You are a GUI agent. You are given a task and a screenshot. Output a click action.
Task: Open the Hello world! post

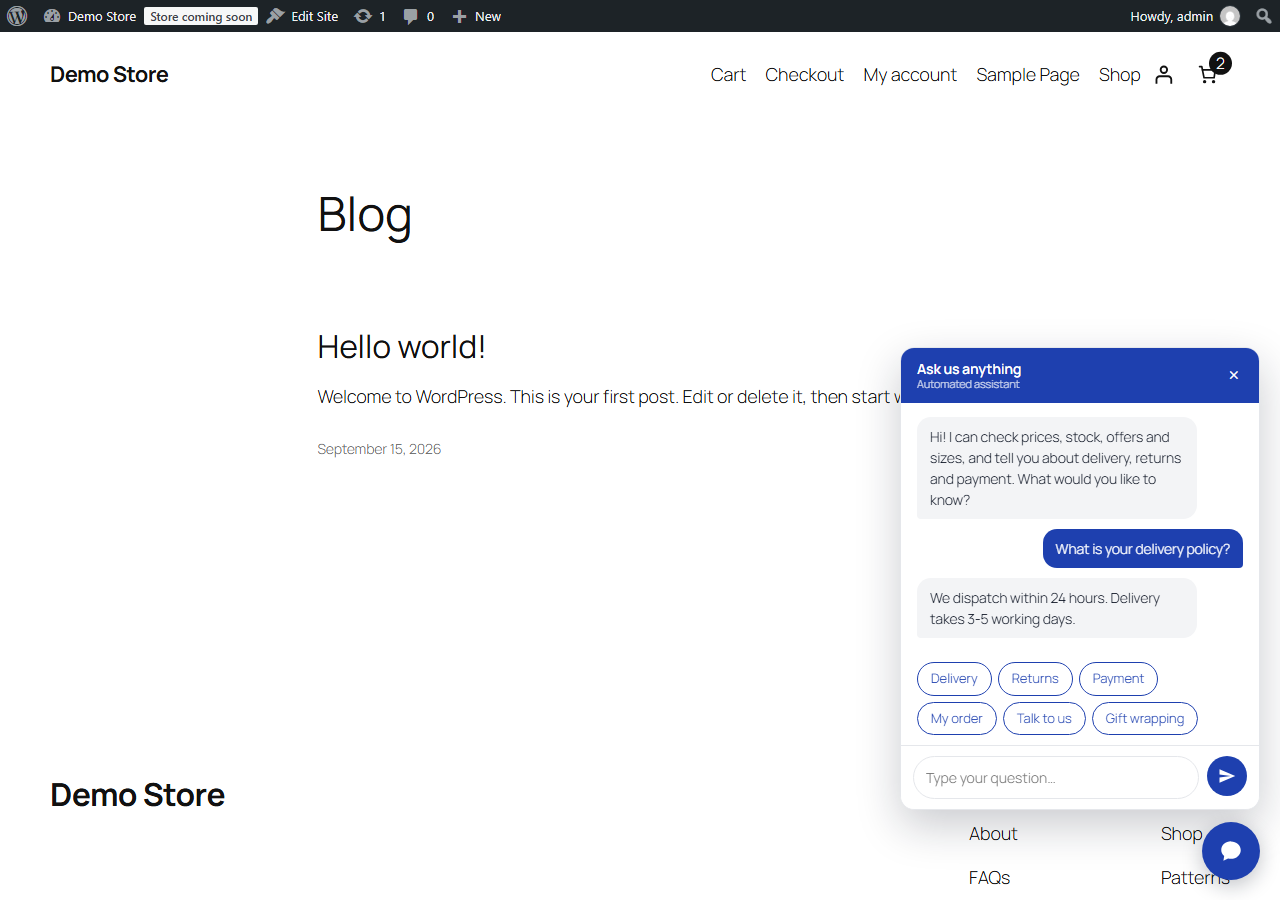coord(401,347)
